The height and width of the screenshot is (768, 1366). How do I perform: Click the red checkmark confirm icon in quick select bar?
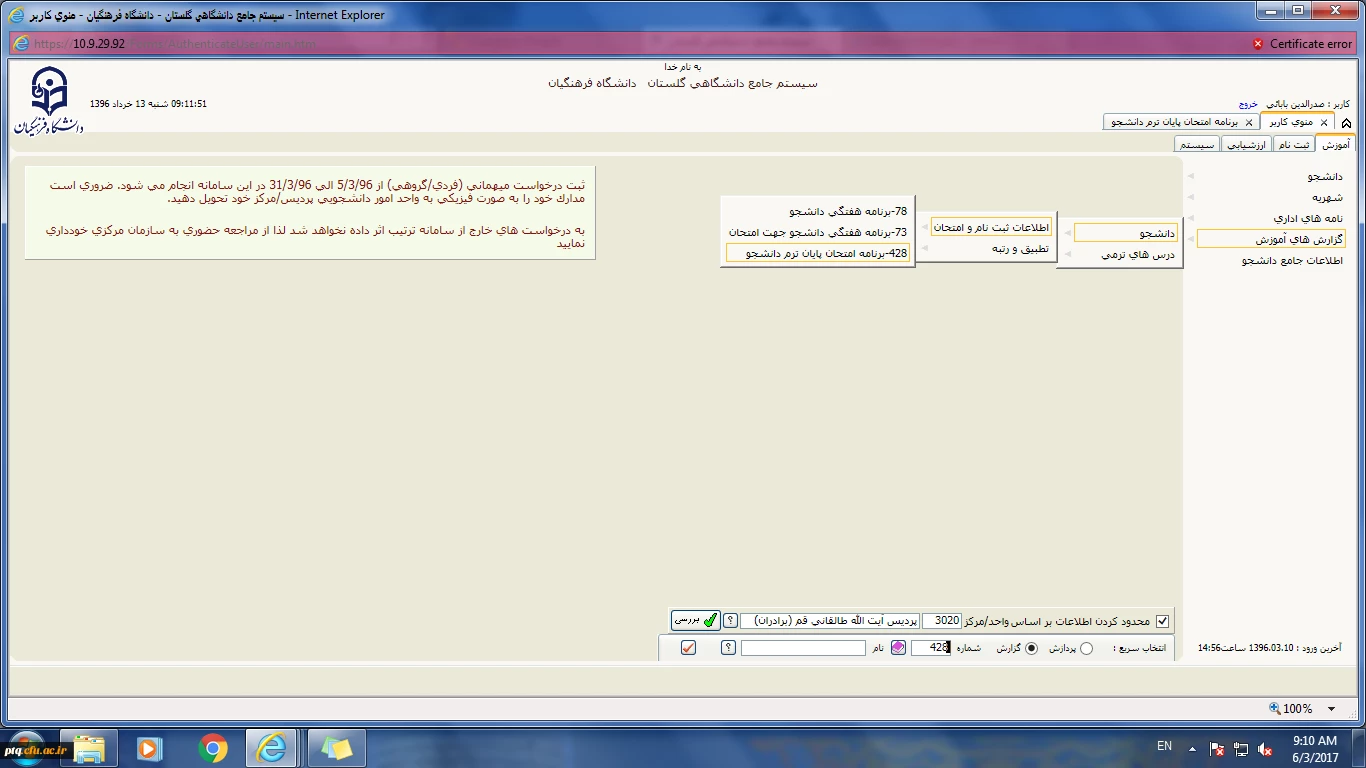pyautogui.click(x=688, y=648)
